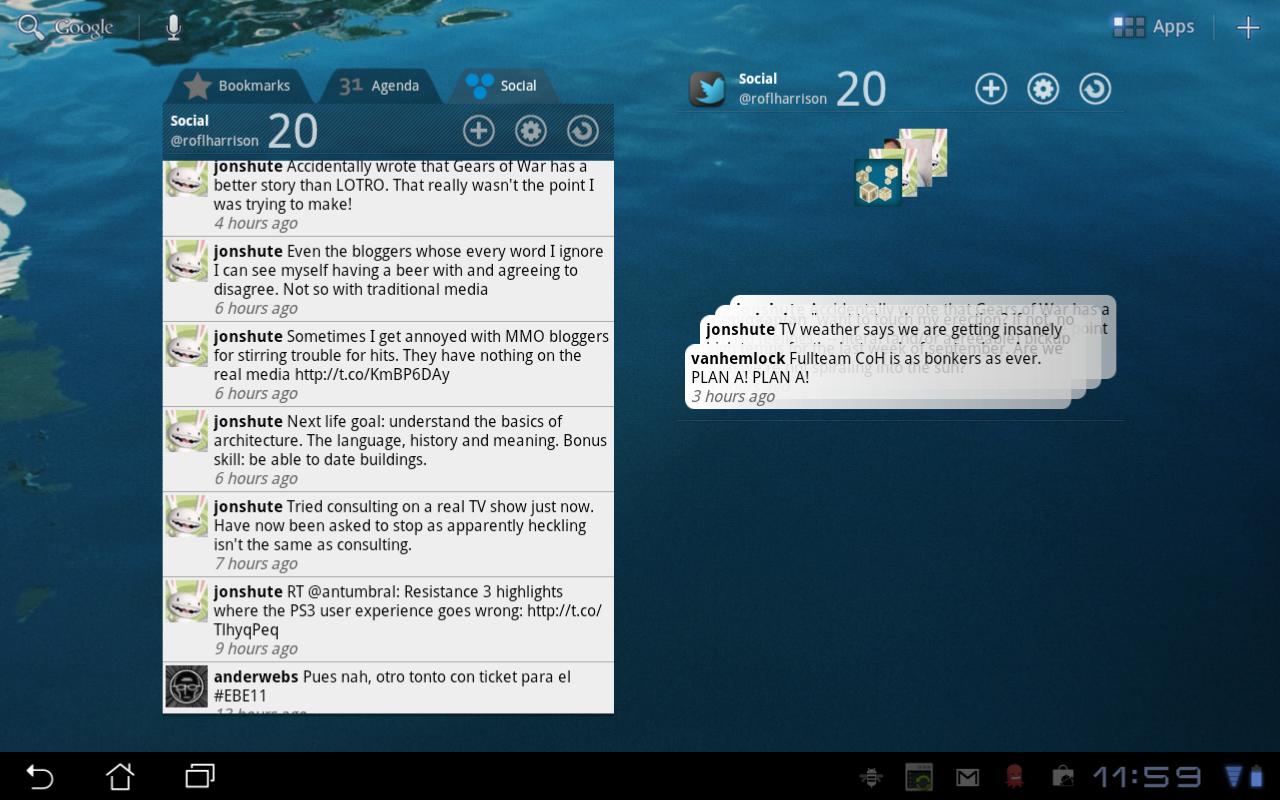
Task: Tap the voice search microphone
Action: (173, 27)
